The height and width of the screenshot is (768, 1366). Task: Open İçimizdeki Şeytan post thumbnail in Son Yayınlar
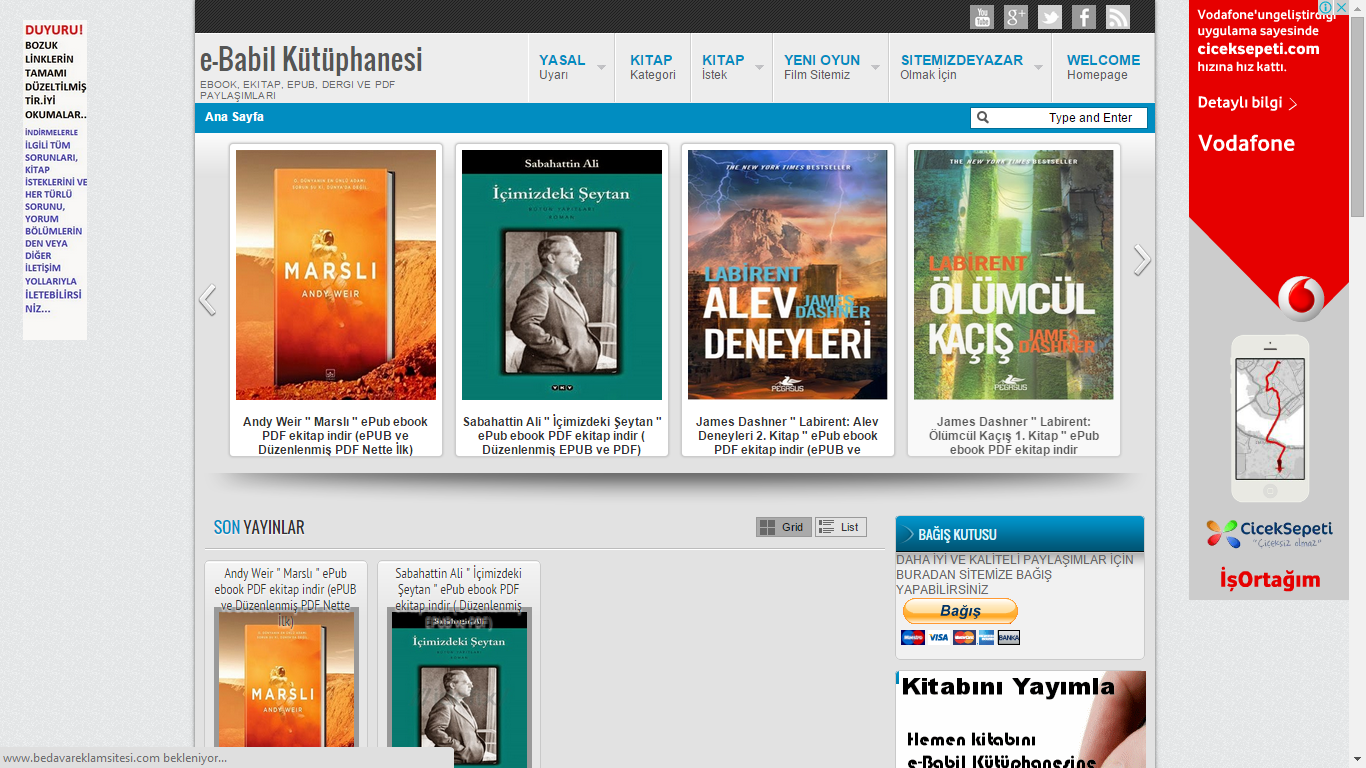(459, 690)
